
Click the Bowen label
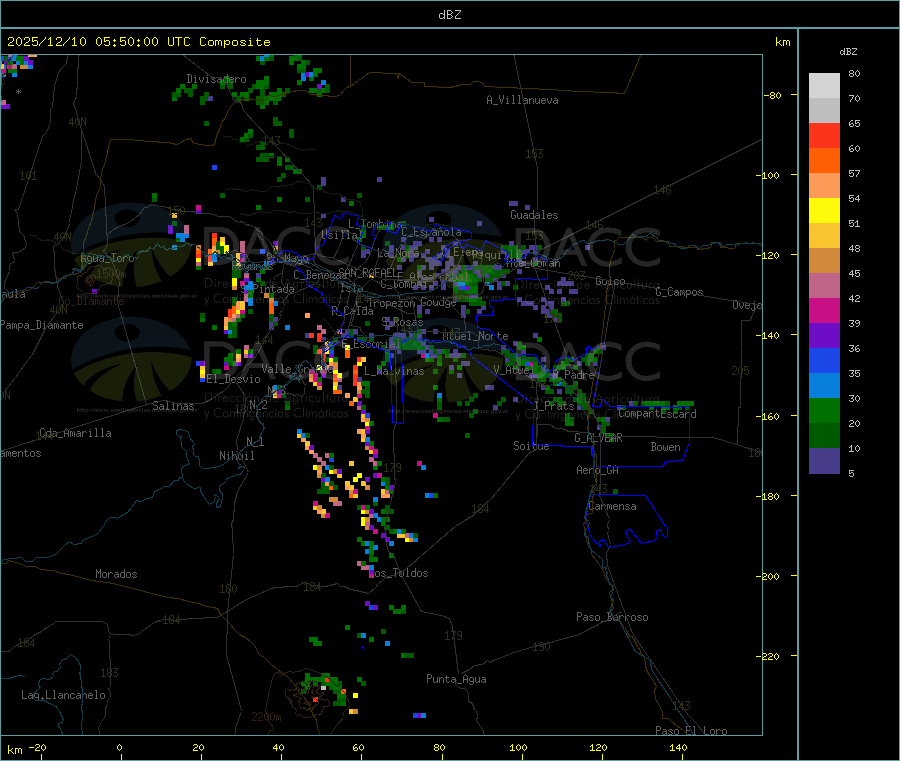click(665, 446)
